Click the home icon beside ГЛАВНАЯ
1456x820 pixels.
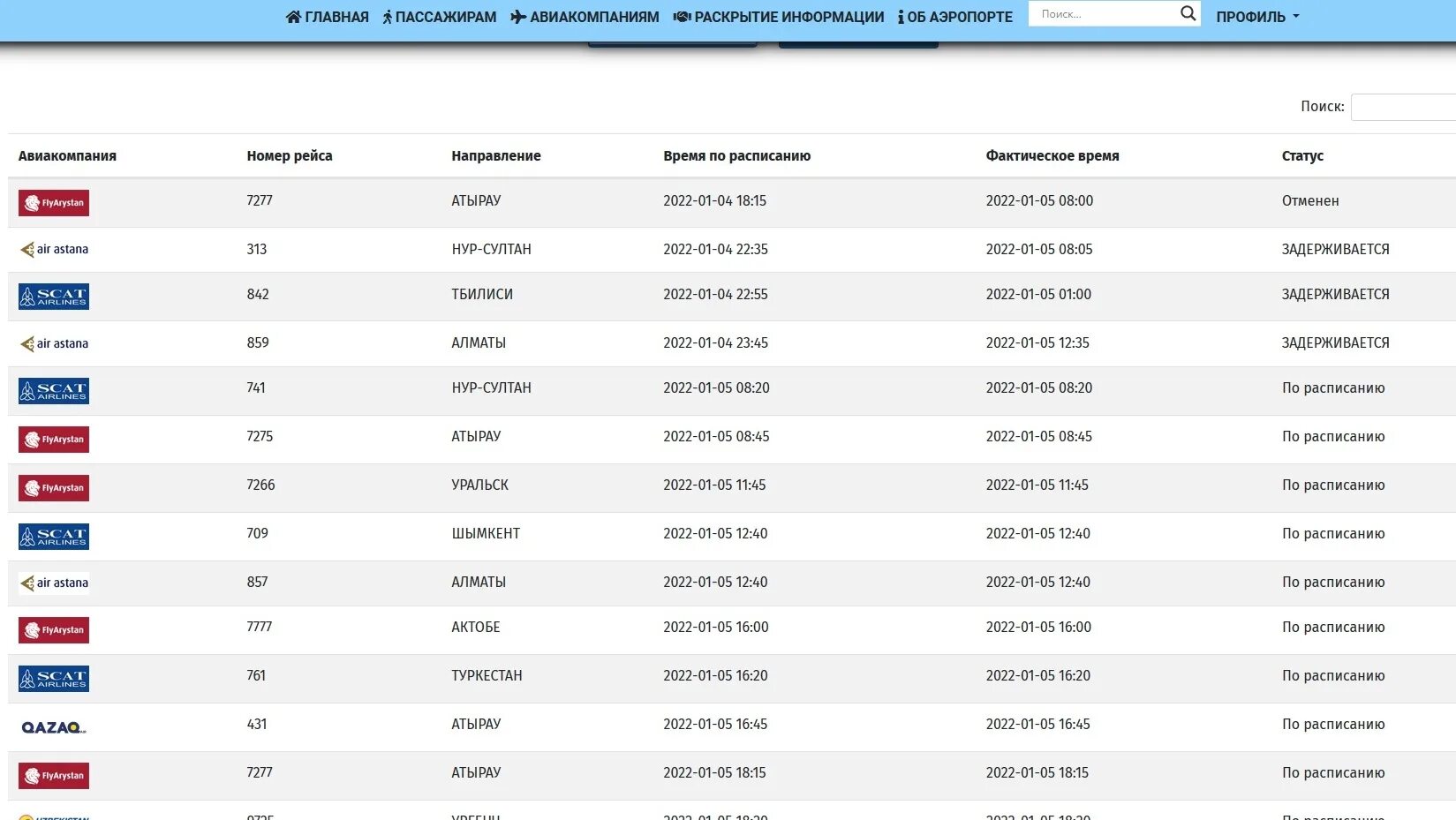click(x=294, y=17)
